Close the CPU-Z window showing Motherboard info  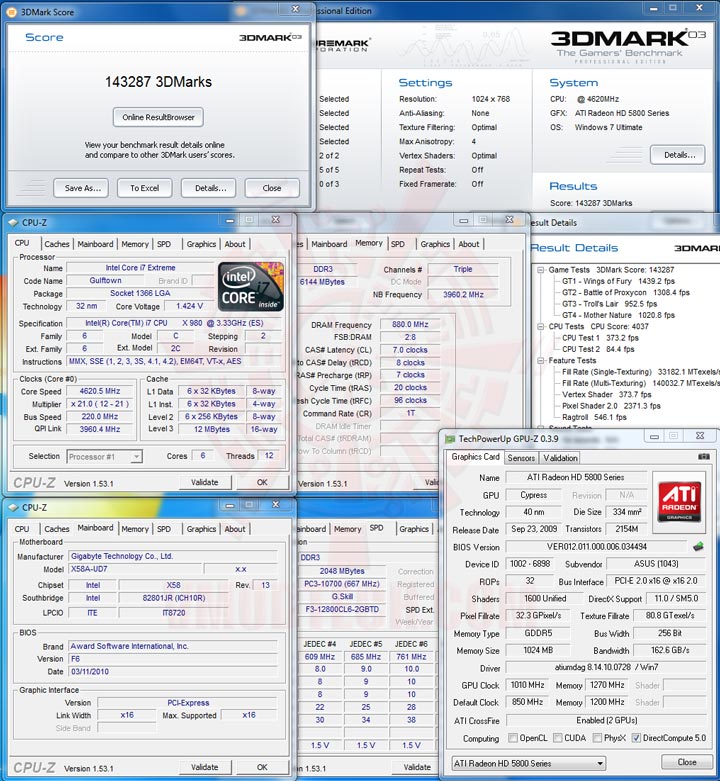coord(275,505)
